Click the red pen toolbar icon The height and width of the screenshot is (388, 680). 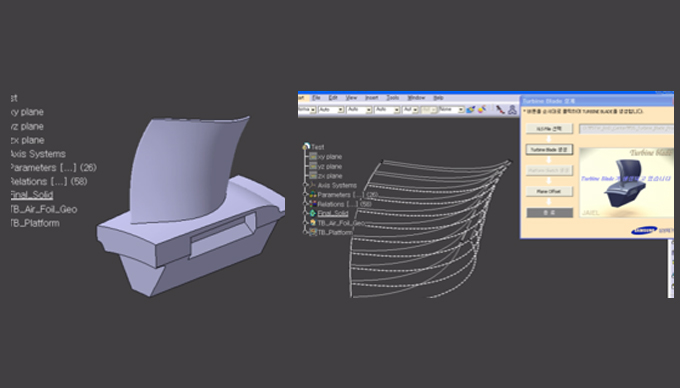[500, 110]
